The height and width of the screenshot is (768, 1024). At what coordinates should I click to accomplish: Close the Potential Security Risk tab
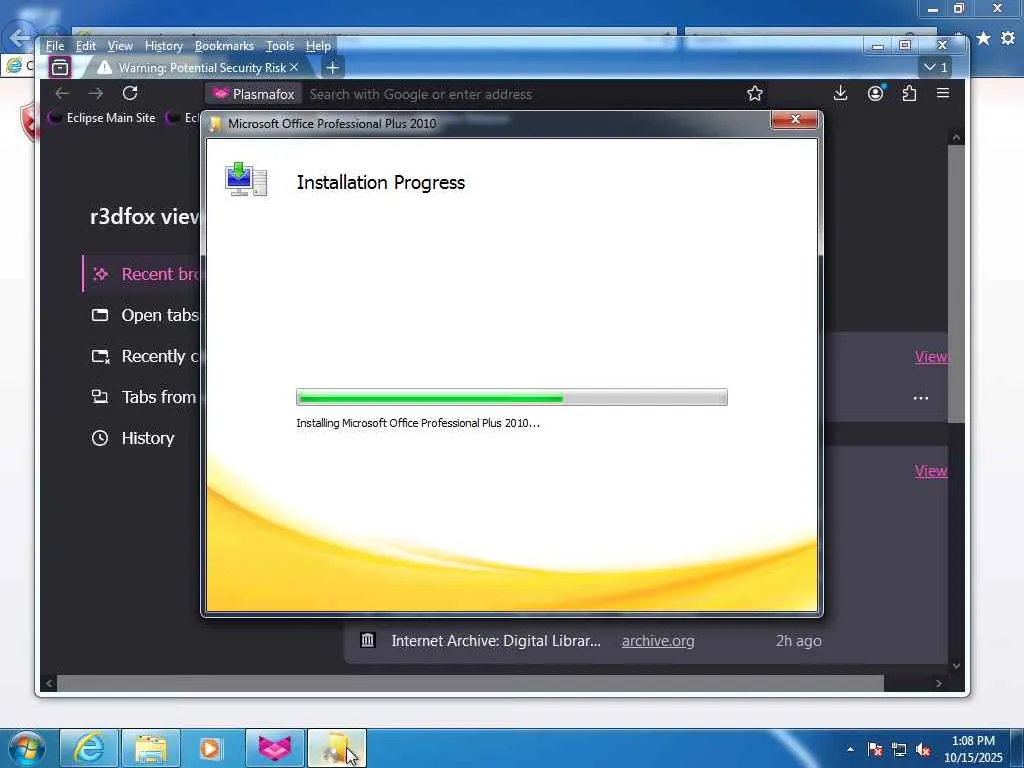click(295, 67)
